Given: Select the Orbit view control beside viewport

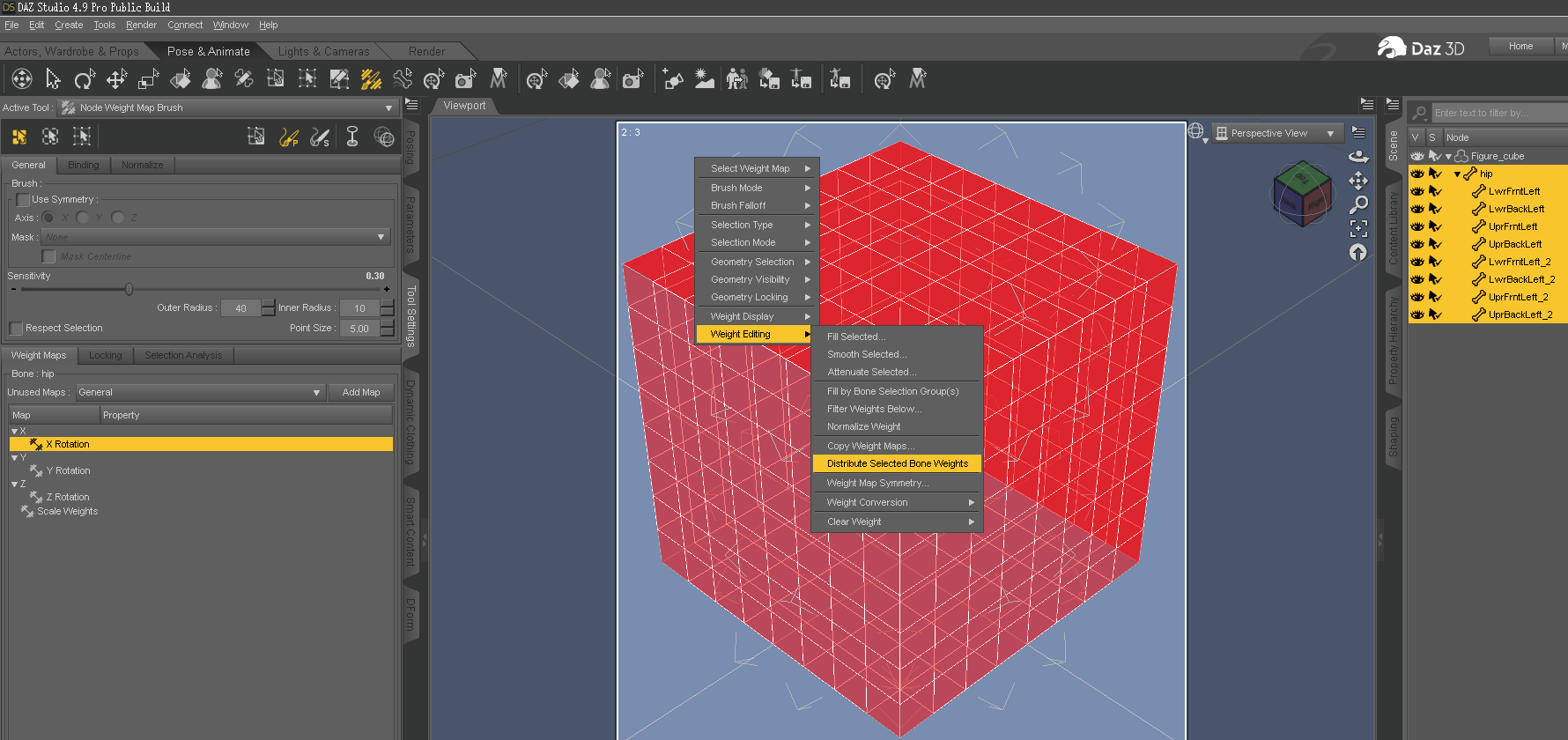Looking at the screenshot, I should pos(1358,156).
